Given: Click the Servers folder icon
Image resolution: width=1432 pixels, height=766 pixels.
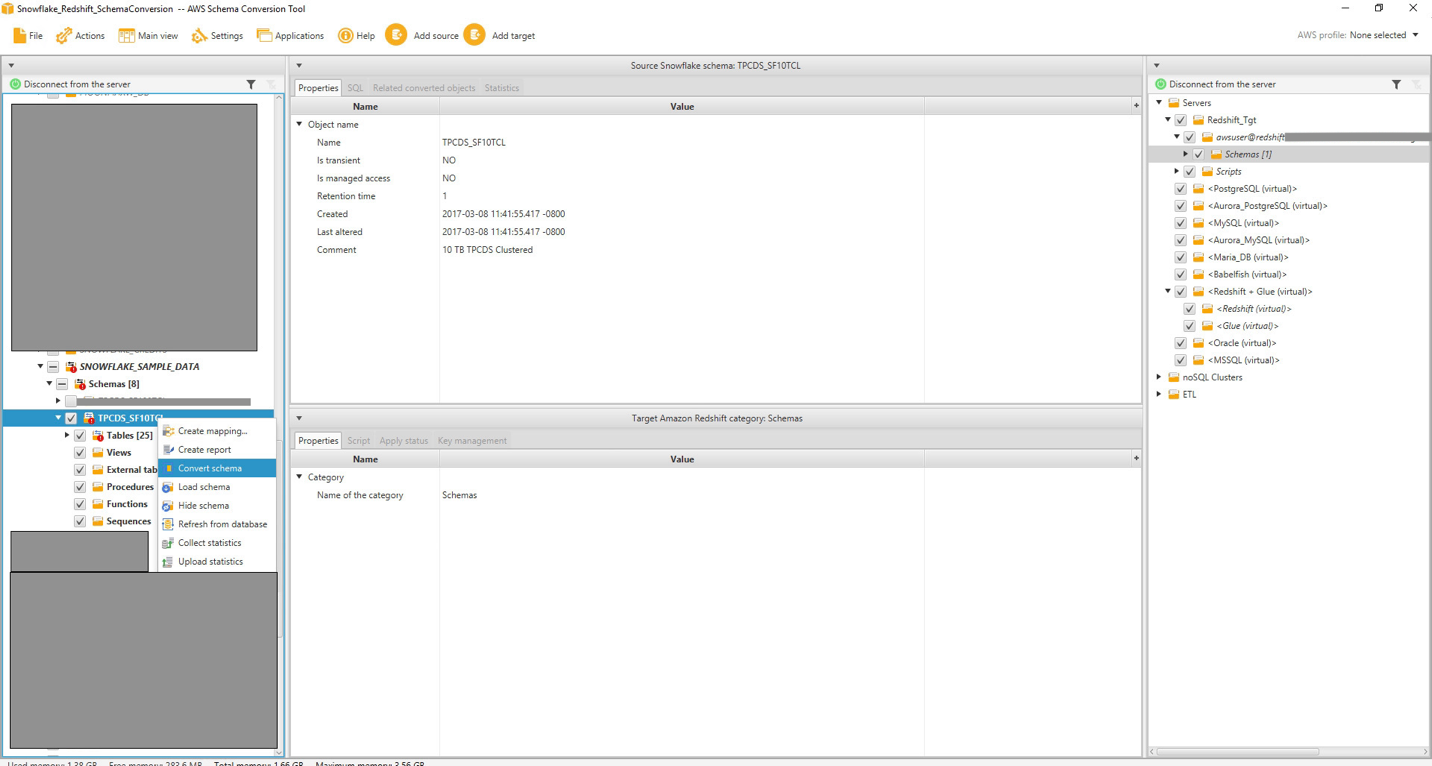Looking at the screenshot, I should (1174, 103).
